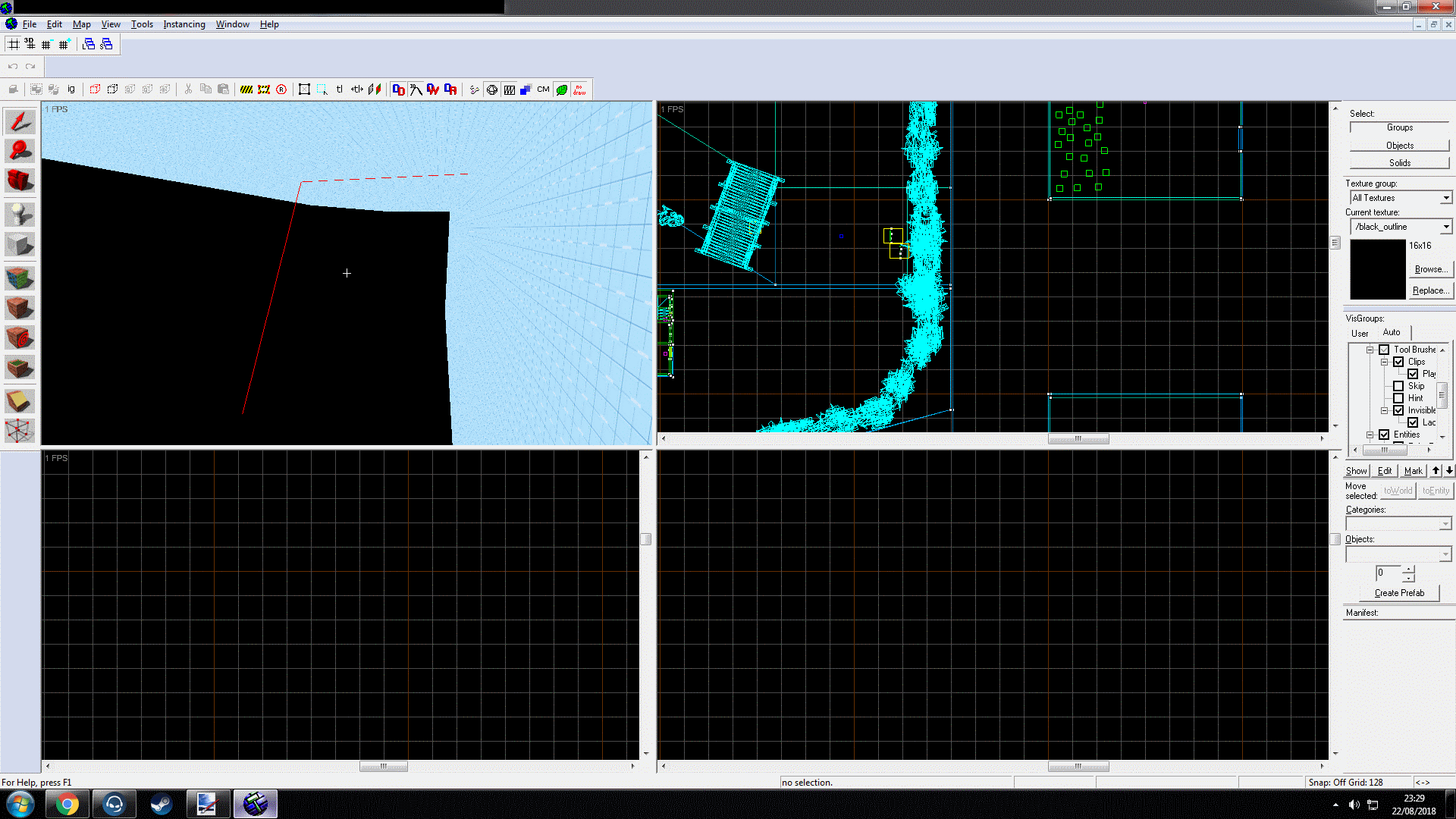The image size is (1456, 819).
Task: Select the Magnify tool
Action: coord(20,151)
